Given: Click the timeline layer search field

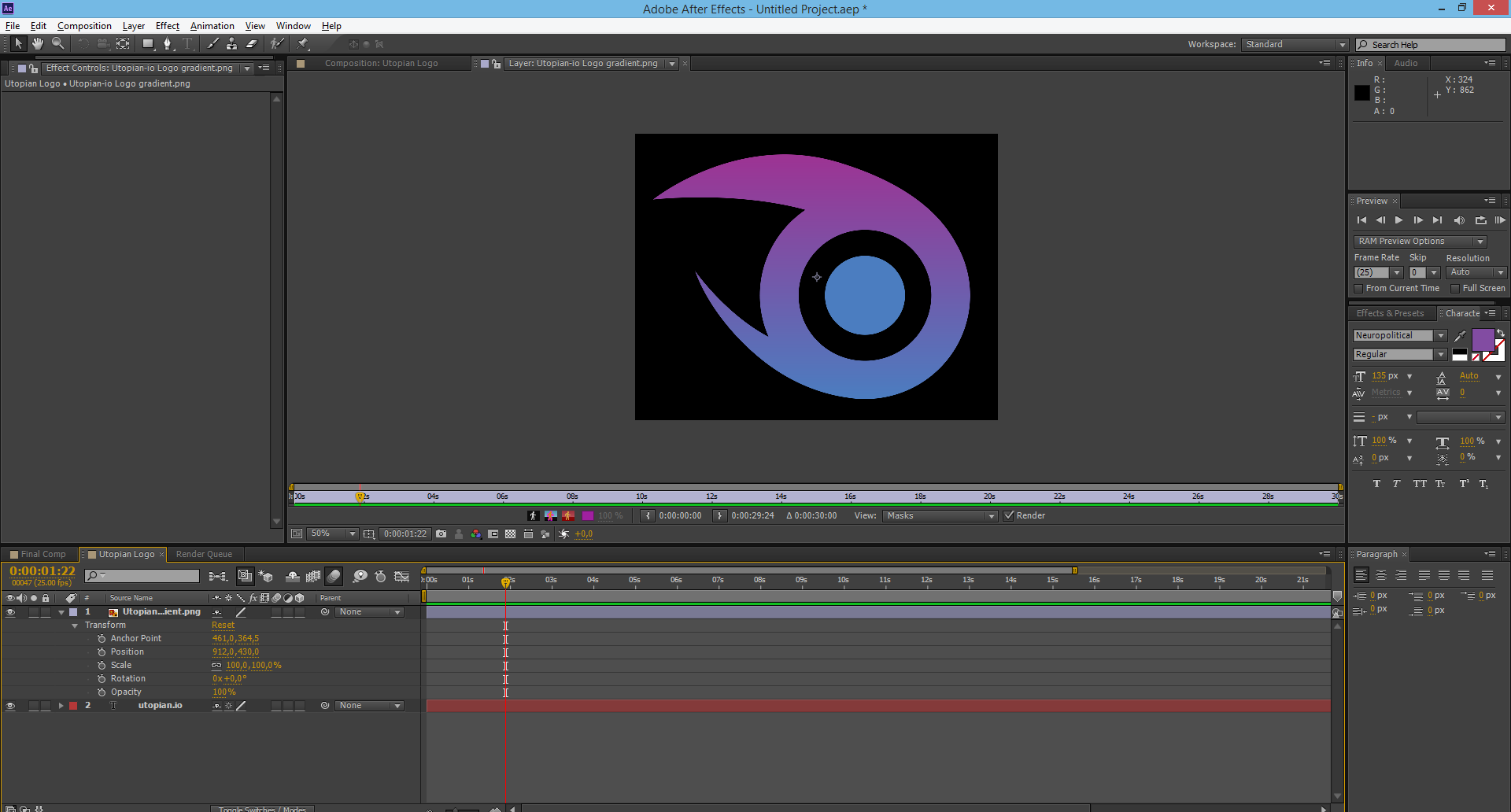Looking at the screenshot, I should [142, 577].
